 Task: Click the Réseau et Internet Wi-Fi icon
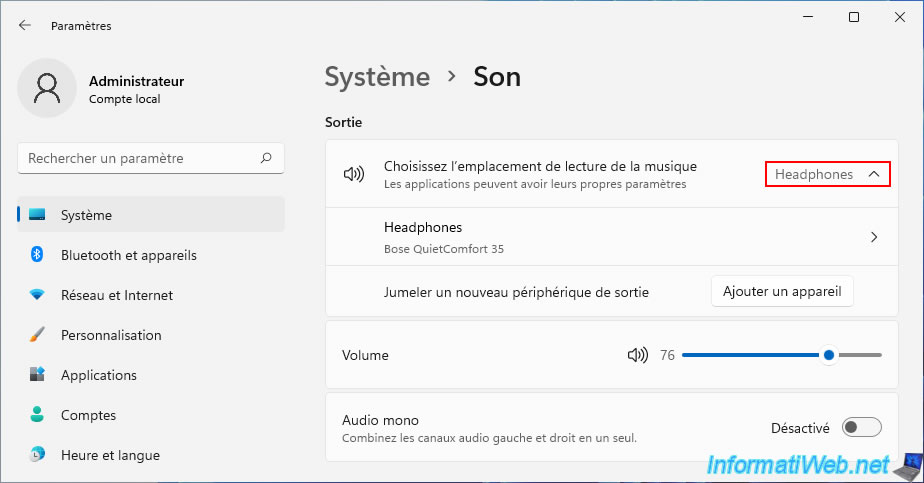point(37,295)
